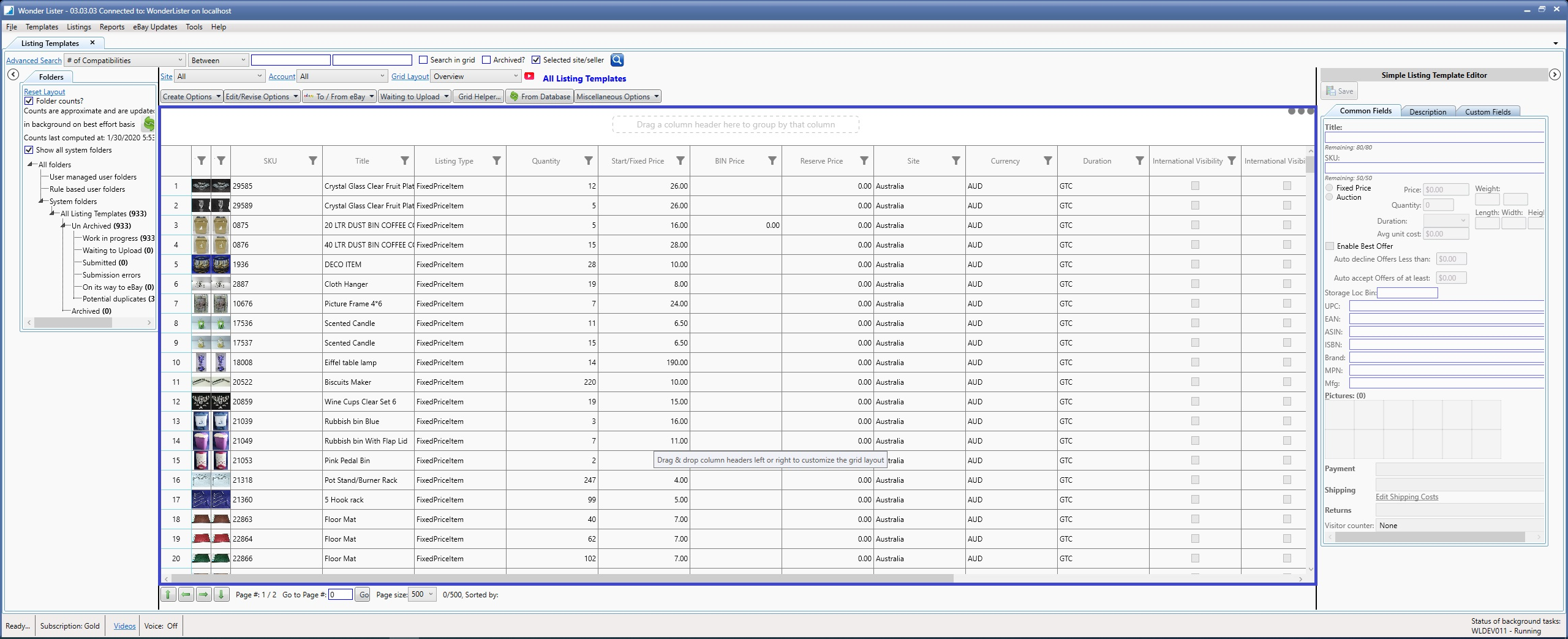This screenshot has height=639, width=1568.
Task: Enable the Search in grid checkbox
Action: pyautogui.click(x=423, y=60)
